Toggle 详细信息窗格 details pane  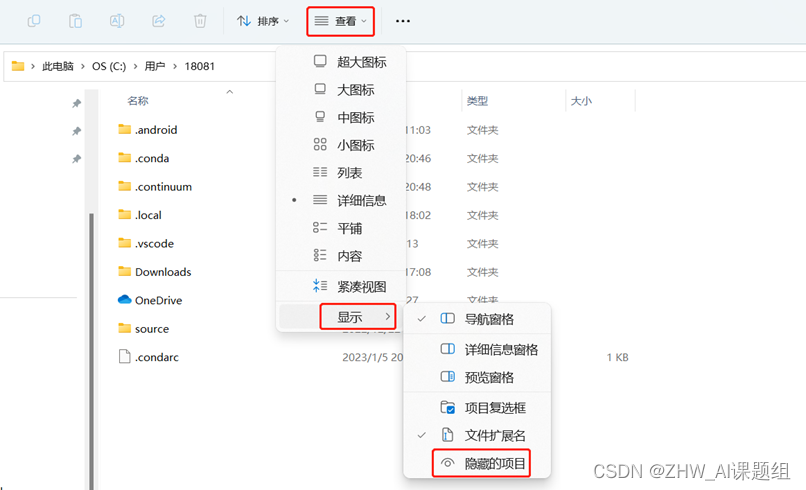477,350
